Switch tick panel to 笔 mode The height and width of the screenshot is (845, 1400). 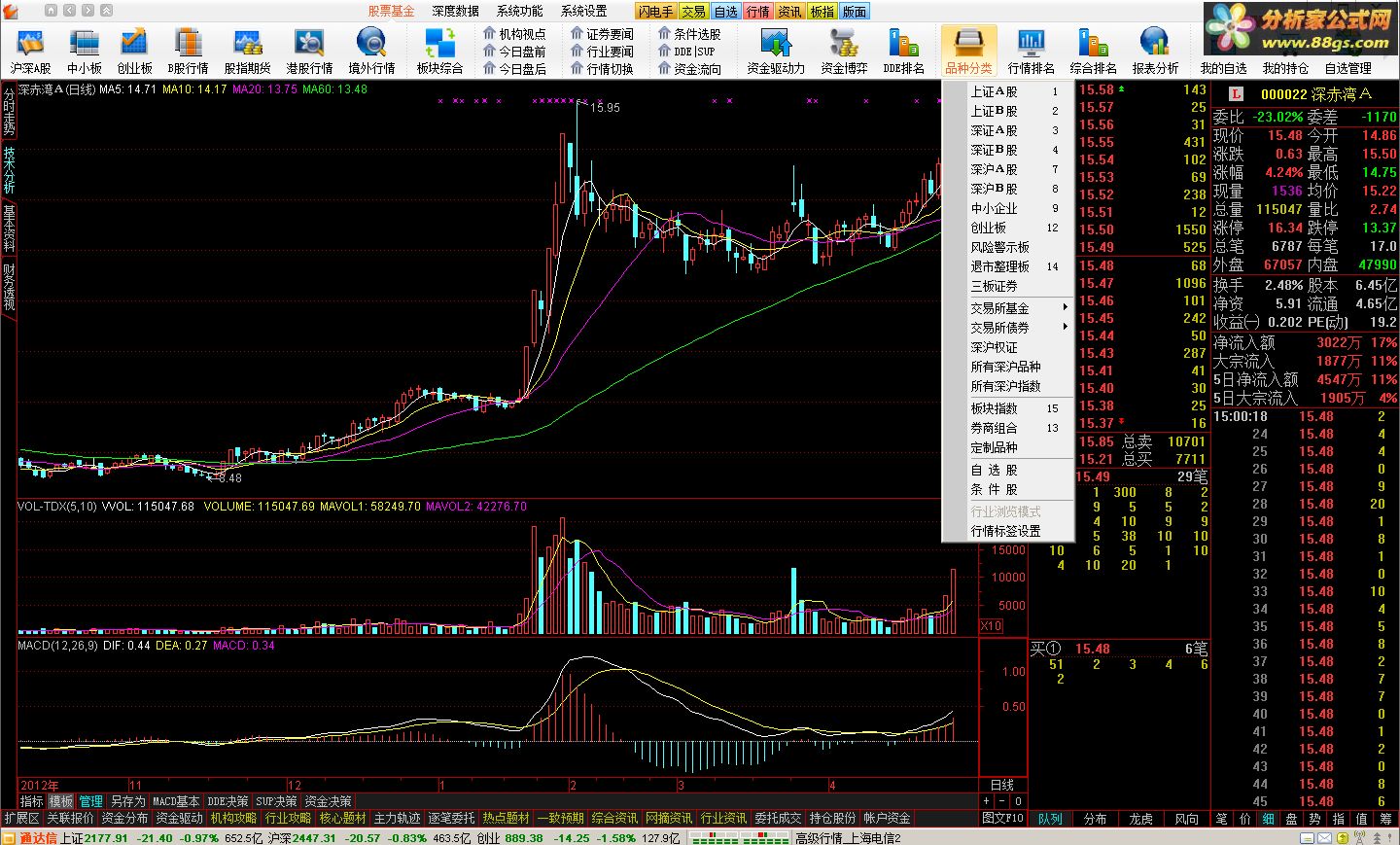point(1222,819)
